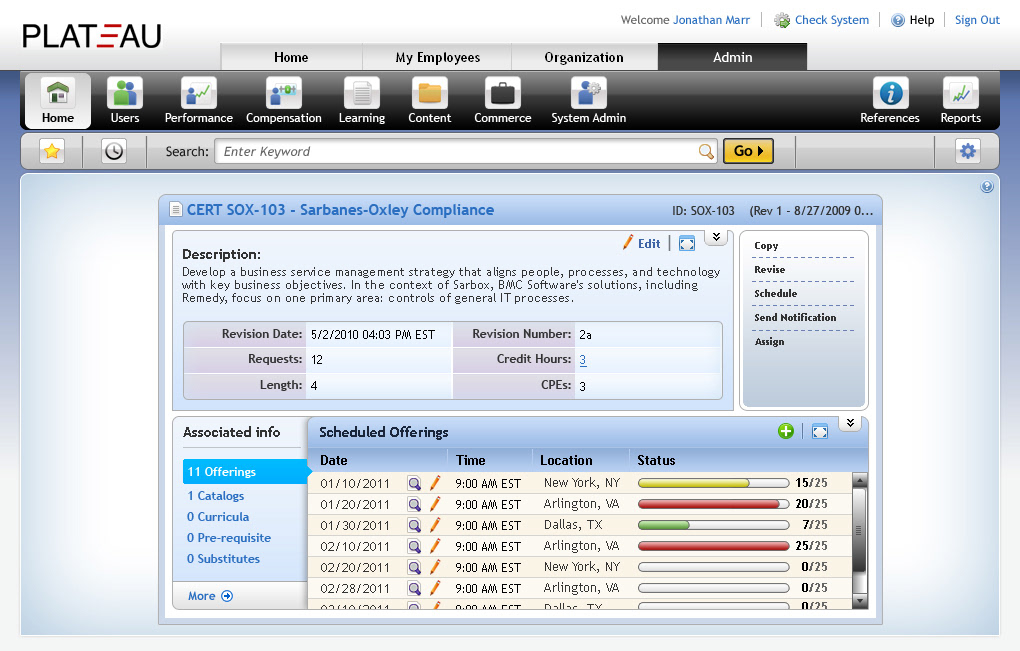This screenshot has width=1020, height=651.
Task: Click the 7/25 enrollment progress bar
Action: click(x=714, y=525)
